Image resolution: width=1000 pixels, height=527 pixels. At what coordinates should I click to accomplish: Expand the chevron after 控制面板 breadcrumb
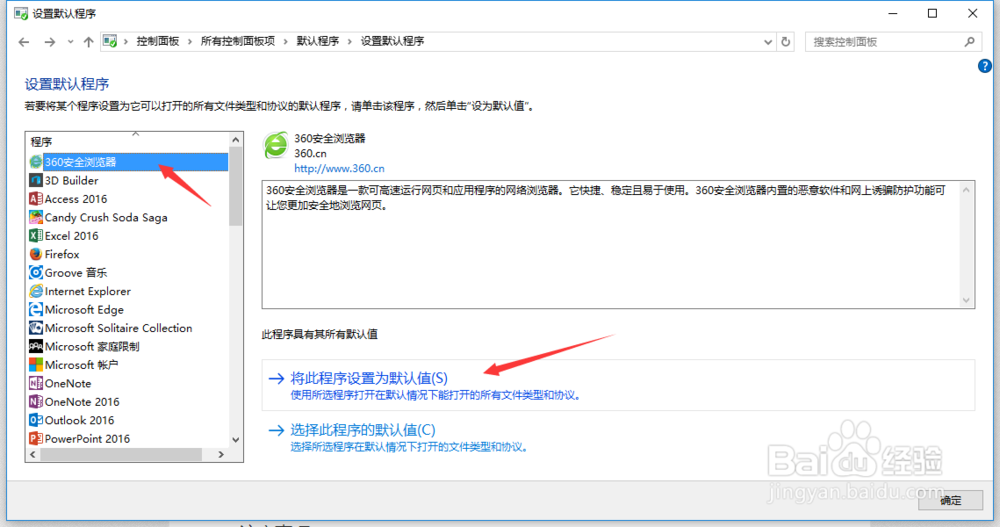[190, 41]
